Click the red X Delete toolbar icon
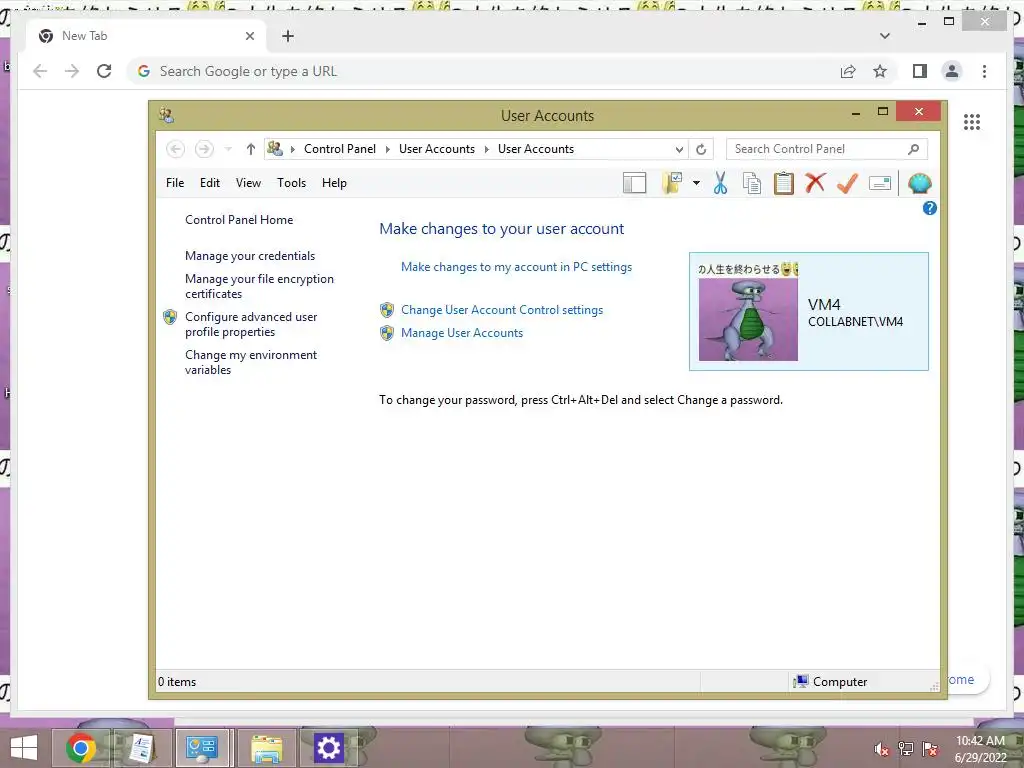The width and height of the screenshot is (1024, 768). coord(815,183)
